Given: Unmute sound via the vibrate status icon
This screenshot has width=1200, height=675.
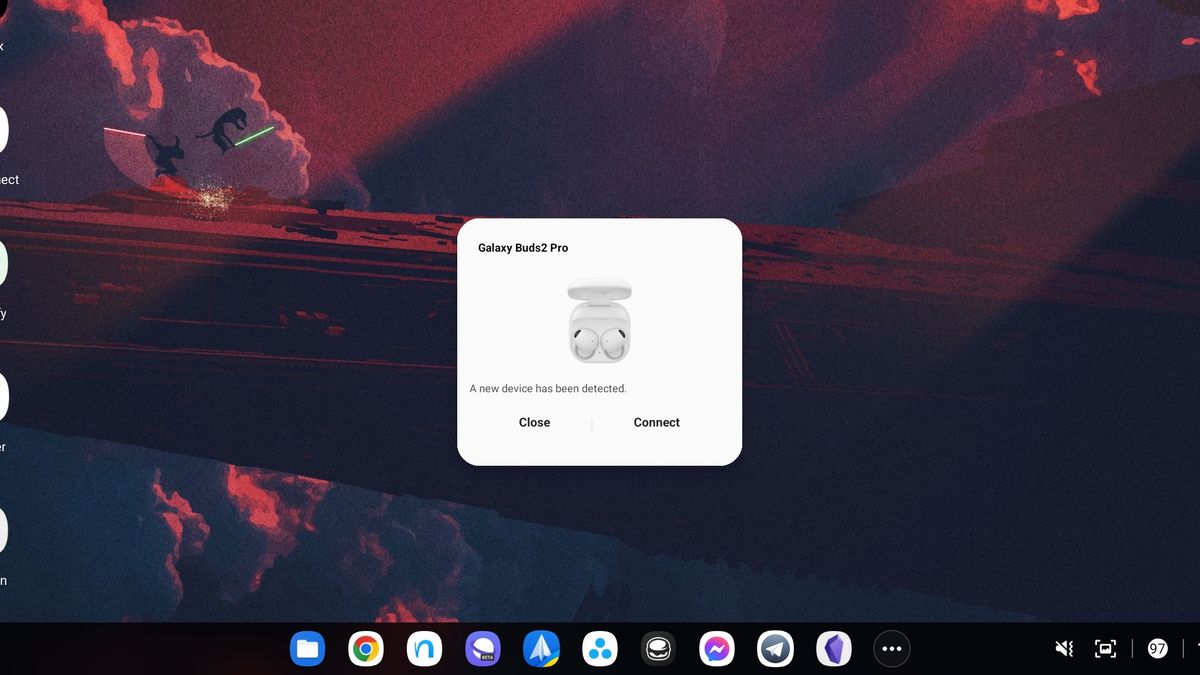Looking at the screenshot, I should point(1063,648).
